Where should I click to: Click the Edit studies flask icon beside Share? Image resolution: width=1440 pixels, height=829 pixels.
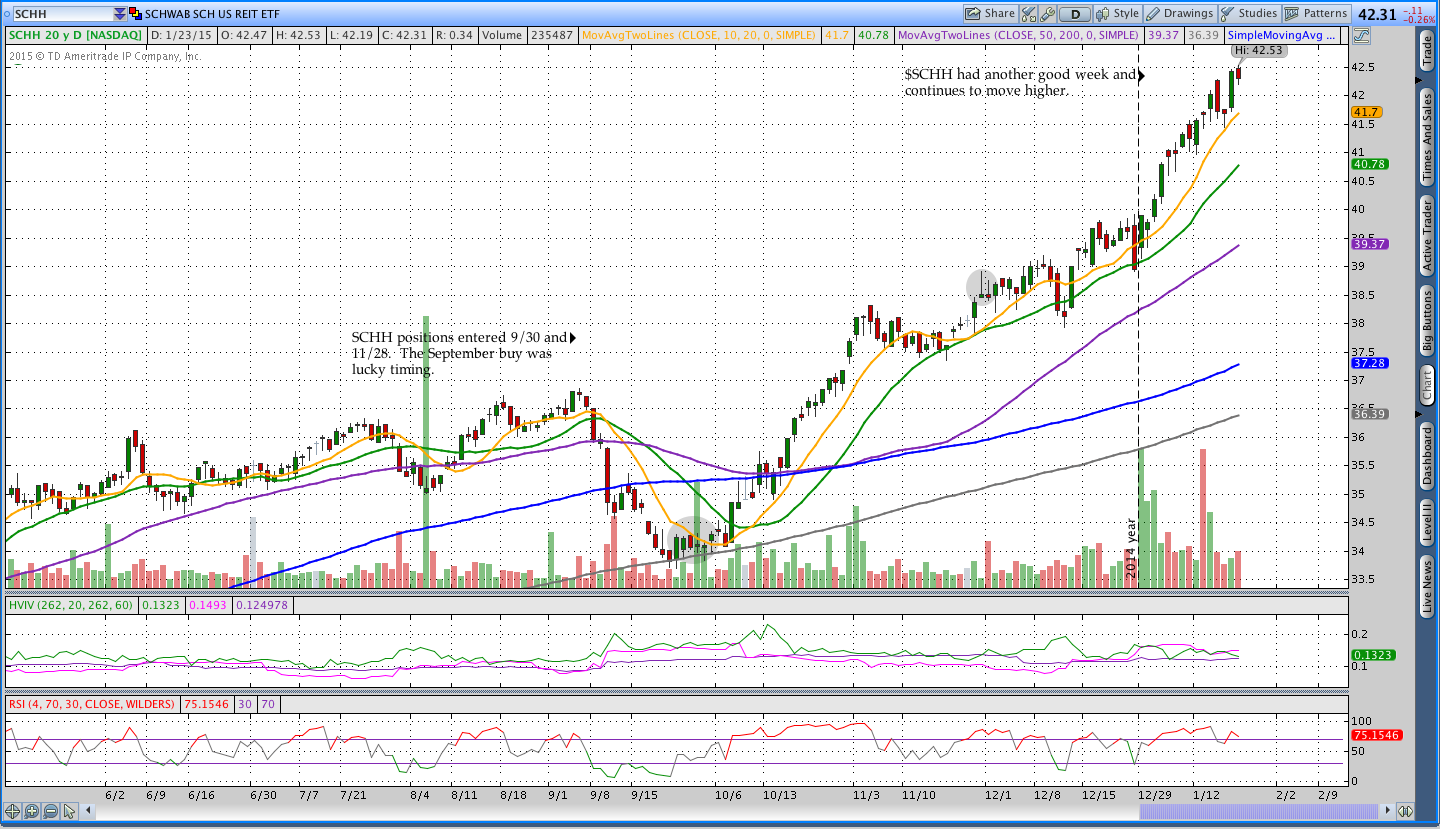pos(1029,14)
